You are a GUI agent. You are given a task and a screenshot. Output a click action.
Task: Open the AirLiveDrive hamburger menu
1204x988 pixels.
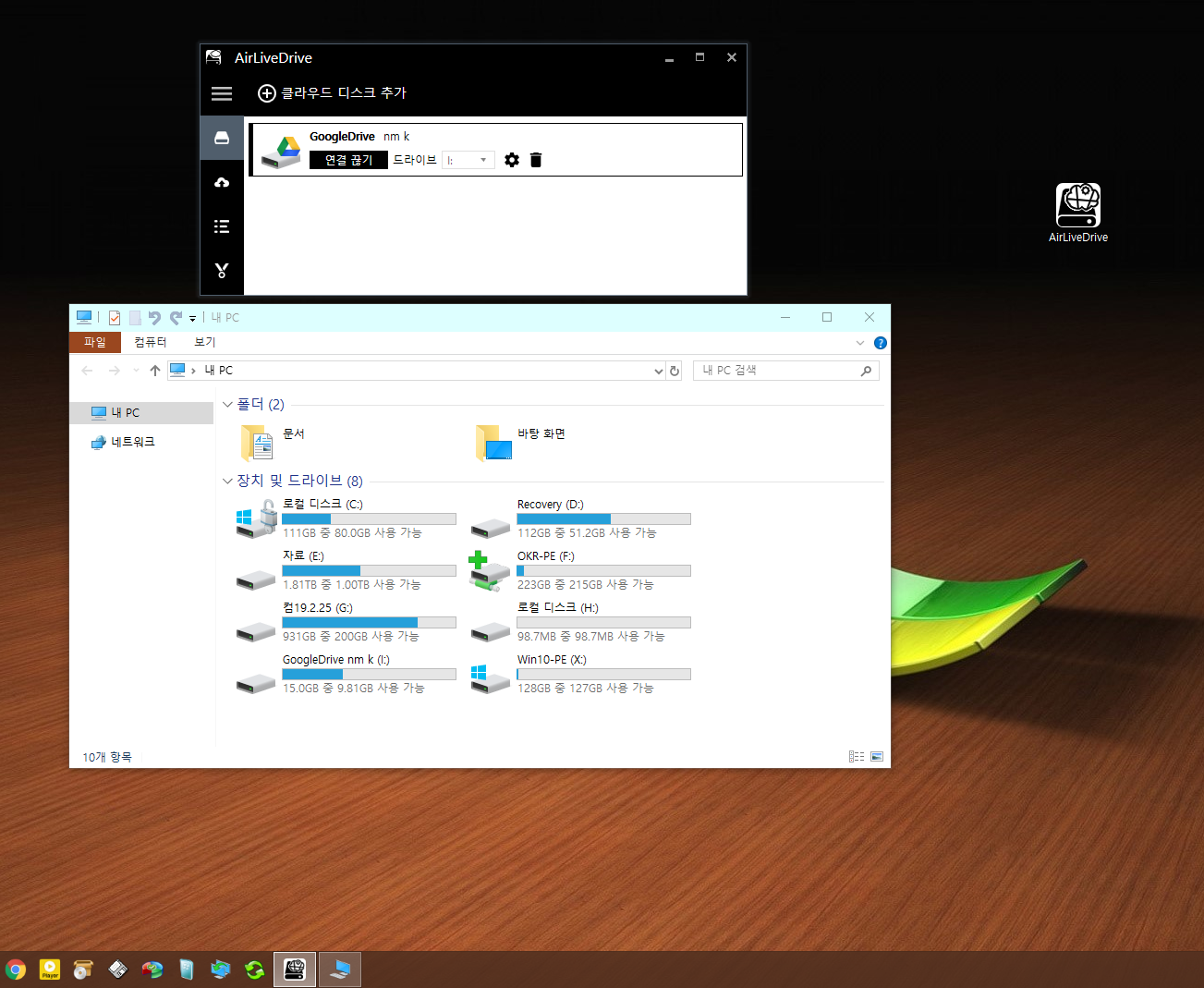222,93
